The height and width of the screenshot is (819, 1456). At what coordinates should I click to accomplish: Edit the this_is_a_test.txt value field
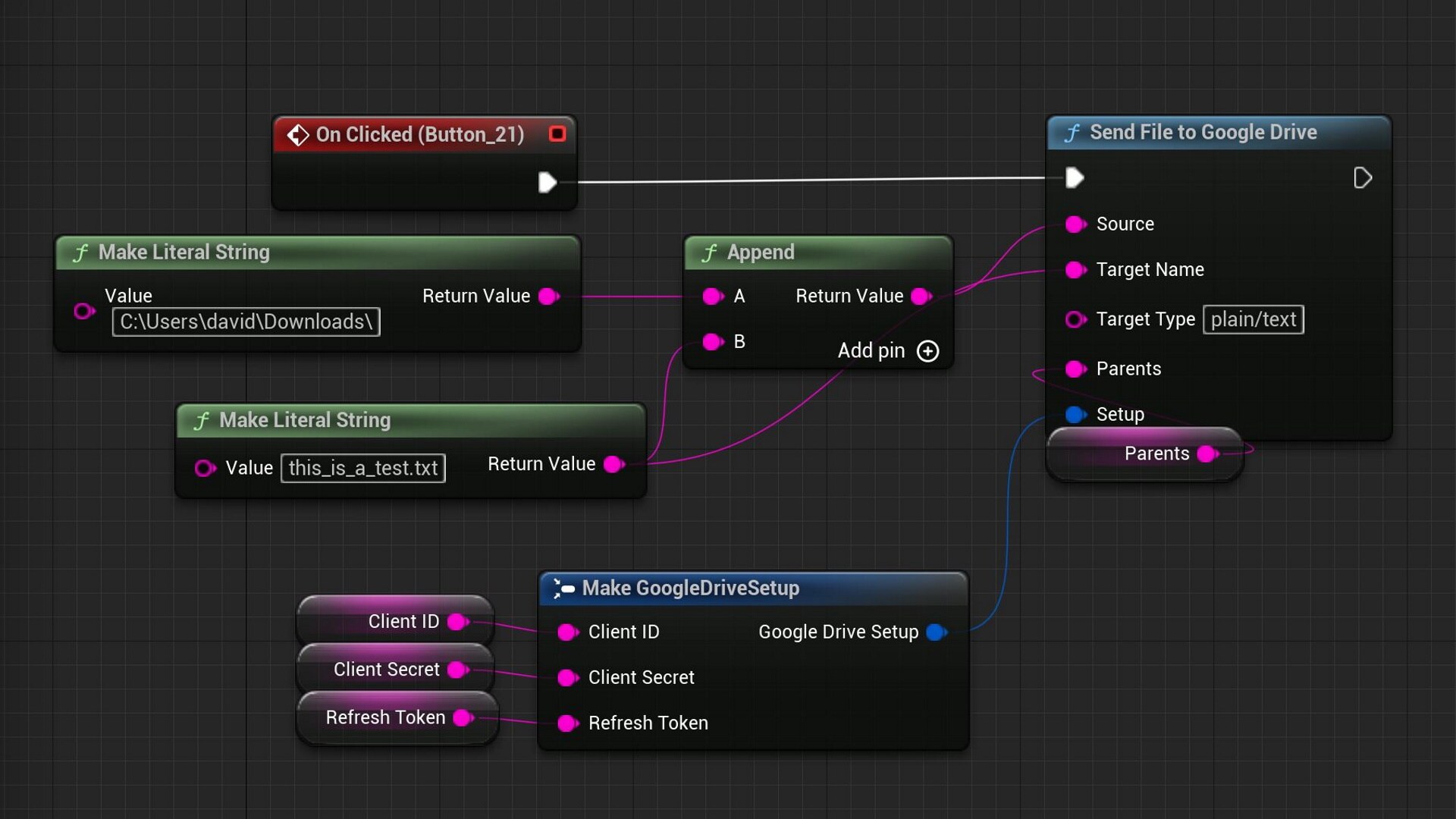point(362,468)
